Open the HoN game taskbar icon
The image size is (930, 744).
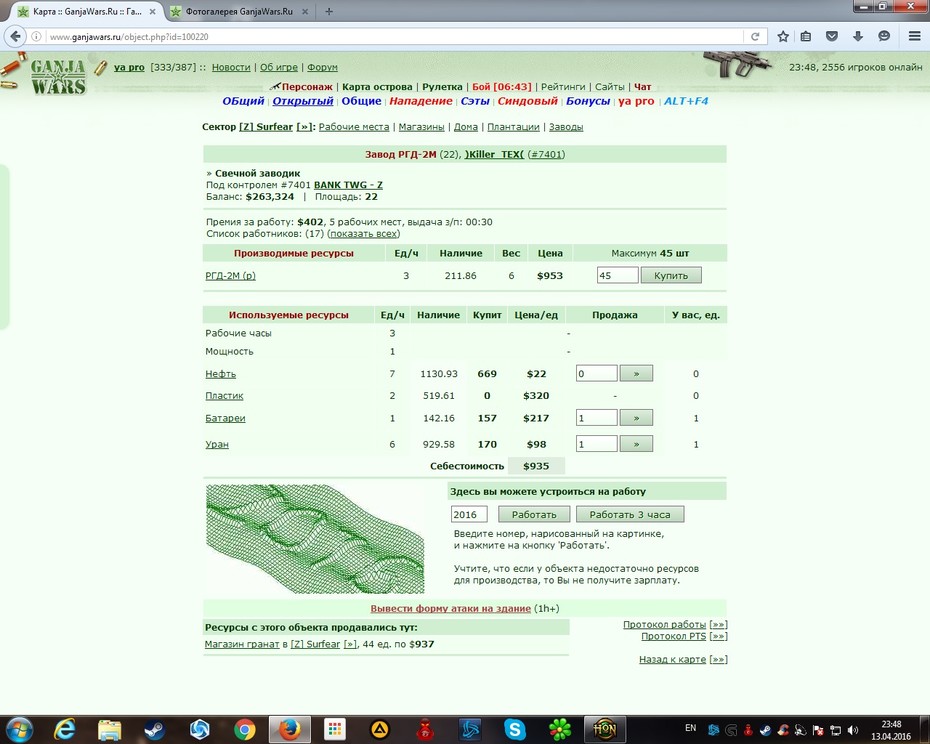604,730
